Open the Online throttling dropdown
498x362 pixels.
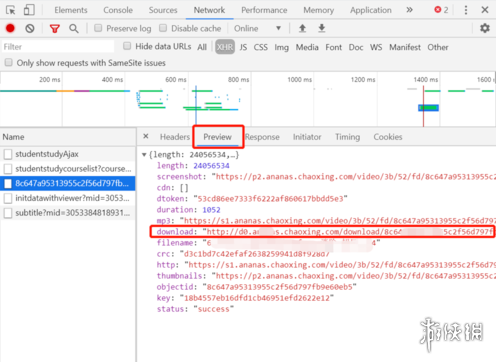point(257,29)
